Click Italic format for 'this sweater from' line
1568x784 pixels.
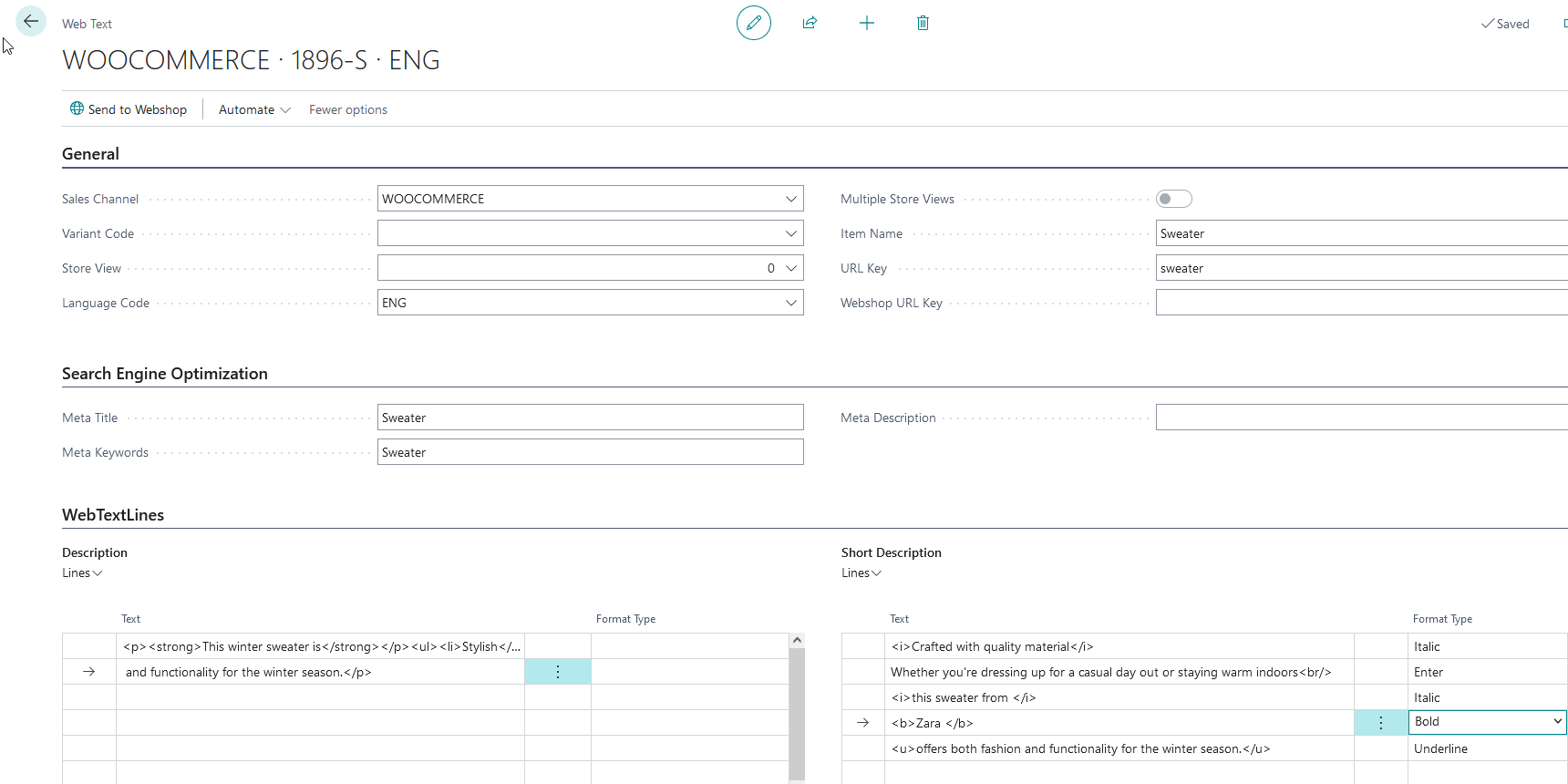[1488, 697]
